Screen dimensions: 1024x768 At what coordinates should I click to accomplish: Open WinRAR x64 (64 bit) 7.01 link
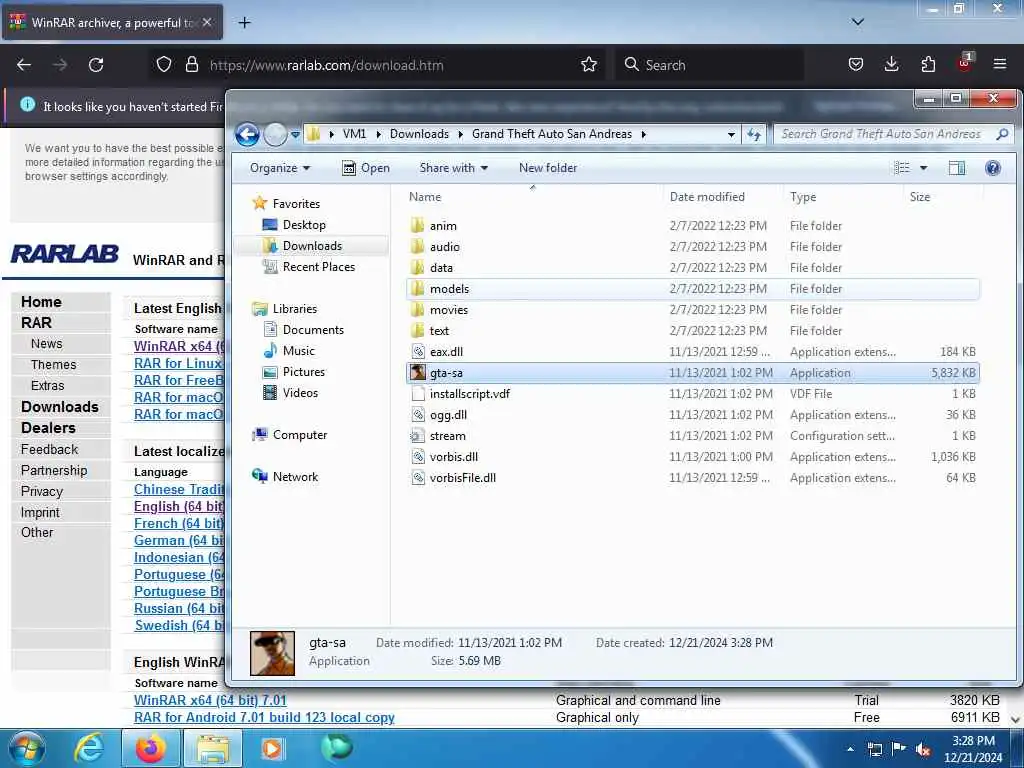point(210,700)
